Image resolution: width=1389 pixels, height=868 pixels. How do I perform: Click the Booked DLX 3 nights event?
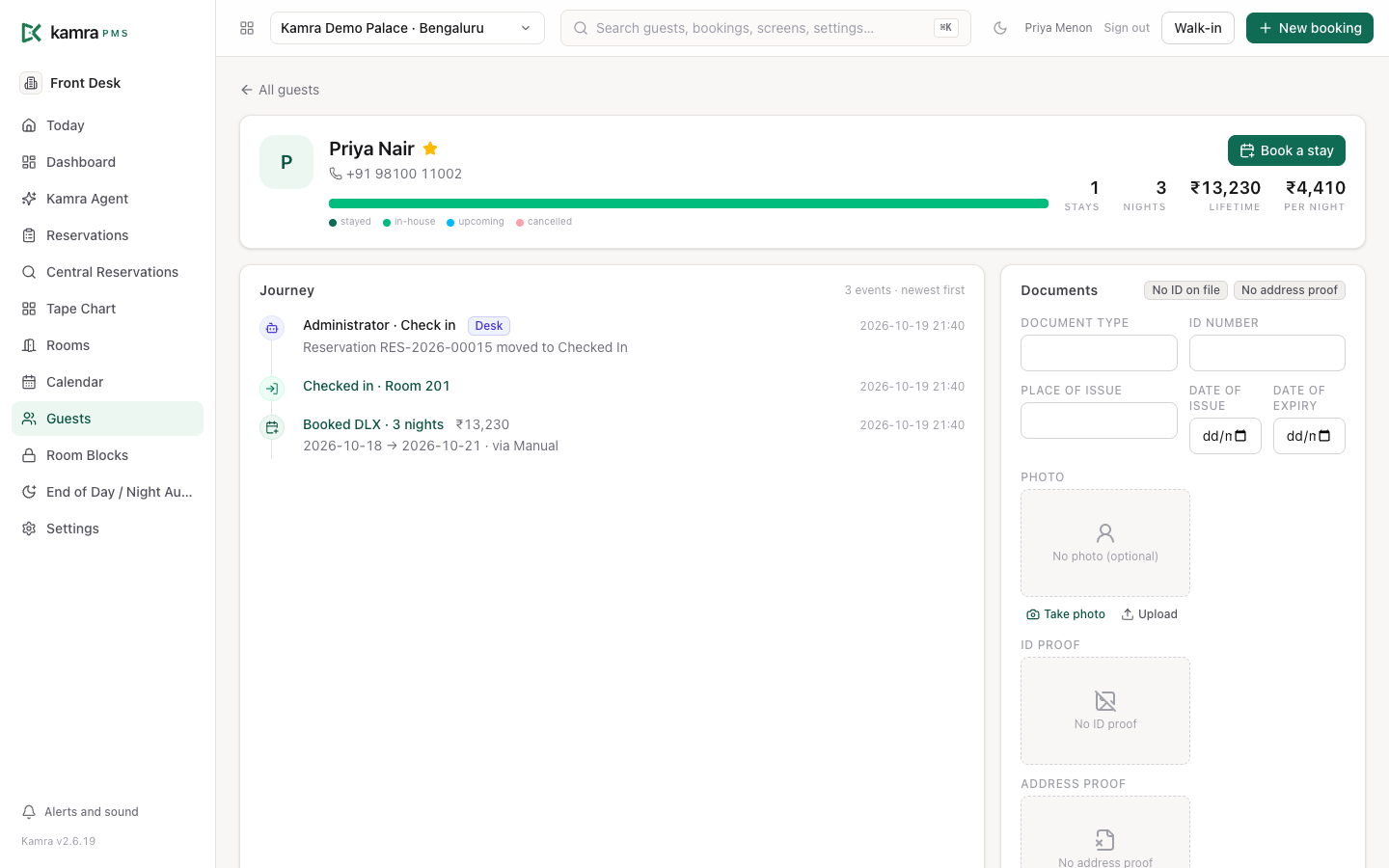tap(373, 424)
